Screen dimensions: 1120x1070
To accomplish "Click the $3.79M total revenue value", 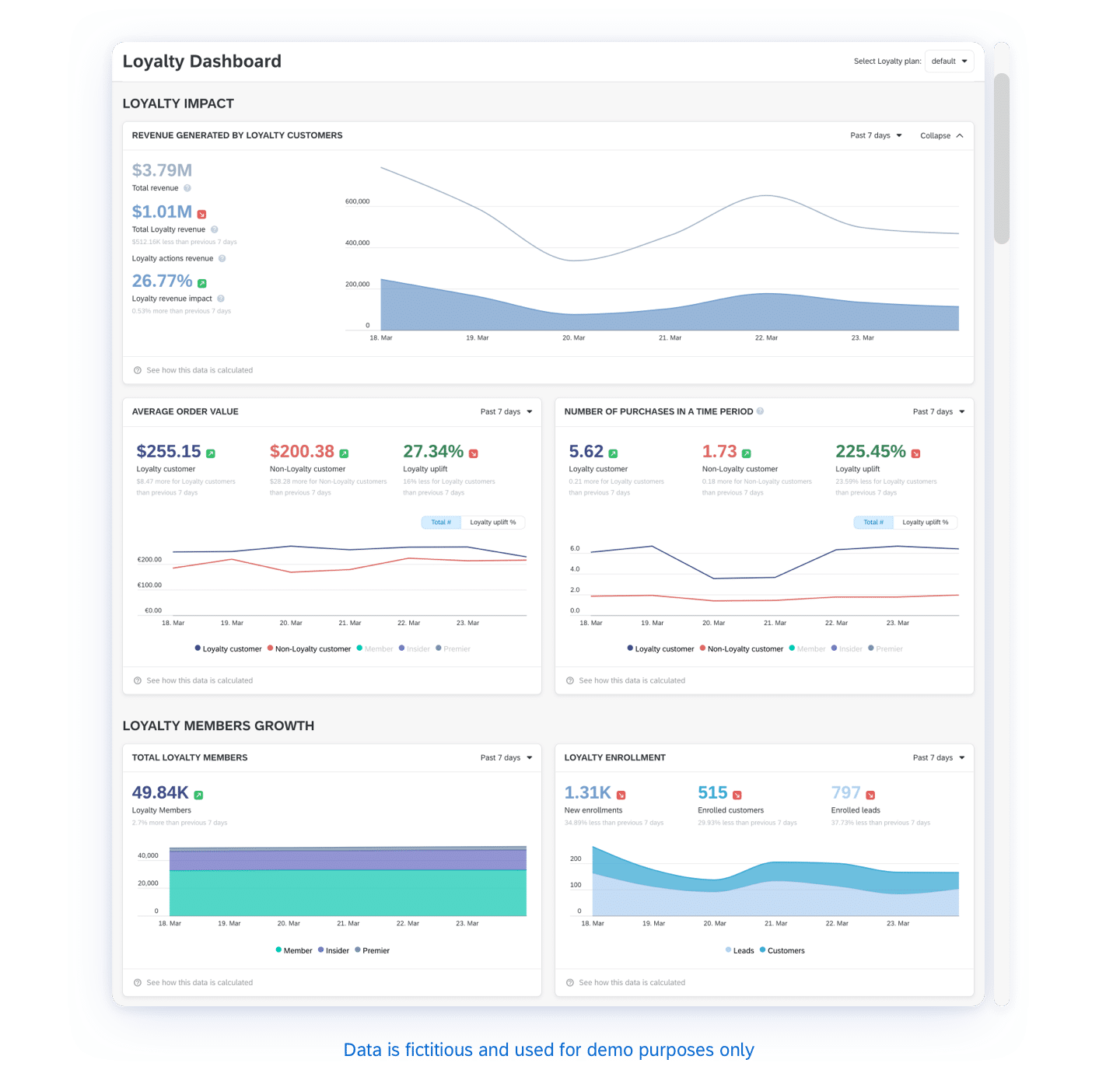I will click(162, 170).
